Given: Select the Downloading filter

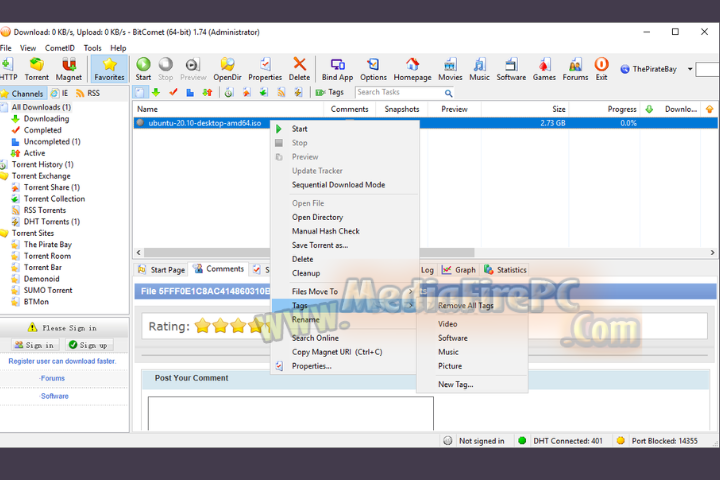Looking at the screenshot, I should (46, 119).
